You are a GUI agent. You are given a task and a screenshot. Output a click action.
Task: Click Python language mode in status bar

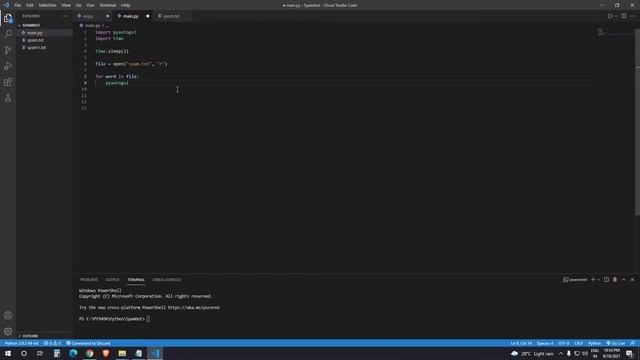coord(594,343)
